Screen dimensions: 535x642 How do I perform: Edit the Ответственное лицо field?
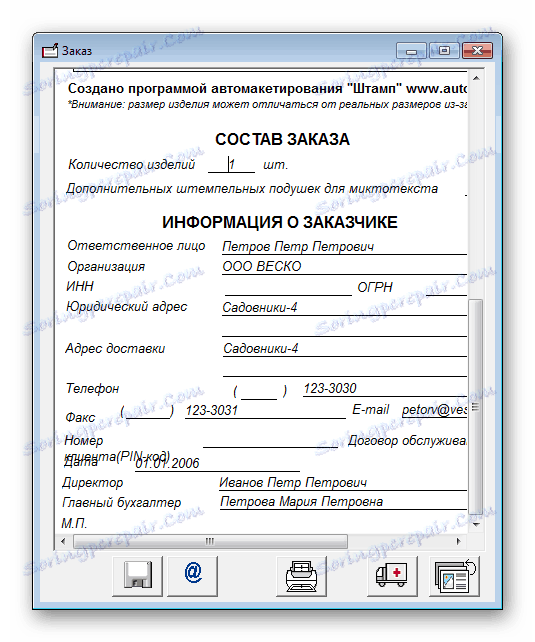point(344,246)
